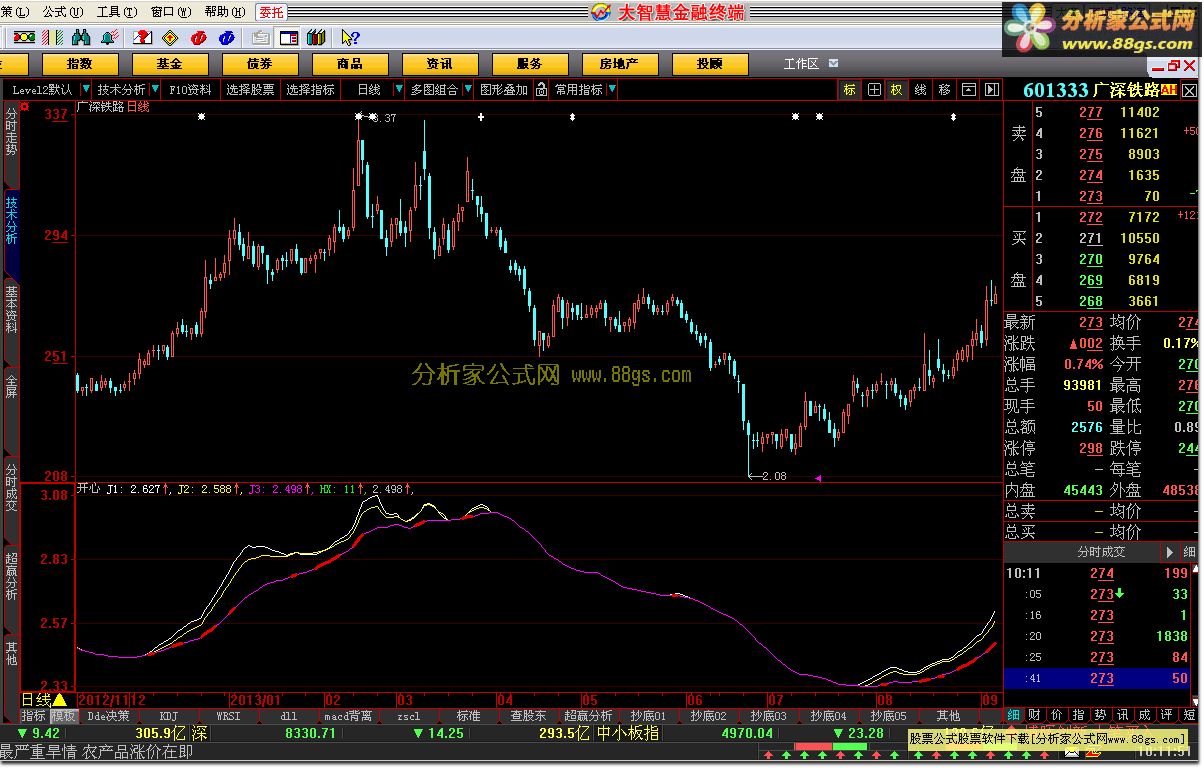Click the 指数 category button
Viewport: 1204px width, 768px height.
80,64
